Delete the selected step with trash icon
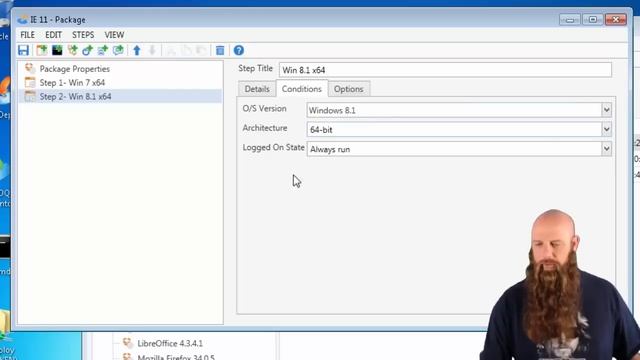Viewport: 640px width, 360px height. [220, 50]
